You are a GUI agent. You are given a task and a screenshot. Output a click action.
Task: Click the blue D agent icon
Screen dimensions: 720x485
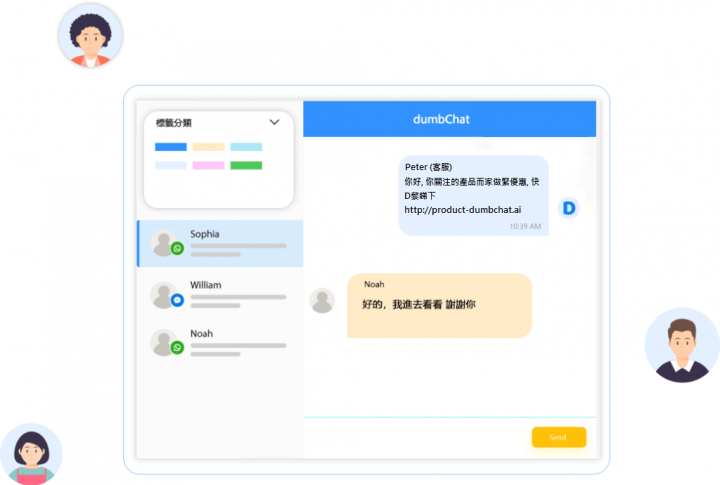(568, 208)
